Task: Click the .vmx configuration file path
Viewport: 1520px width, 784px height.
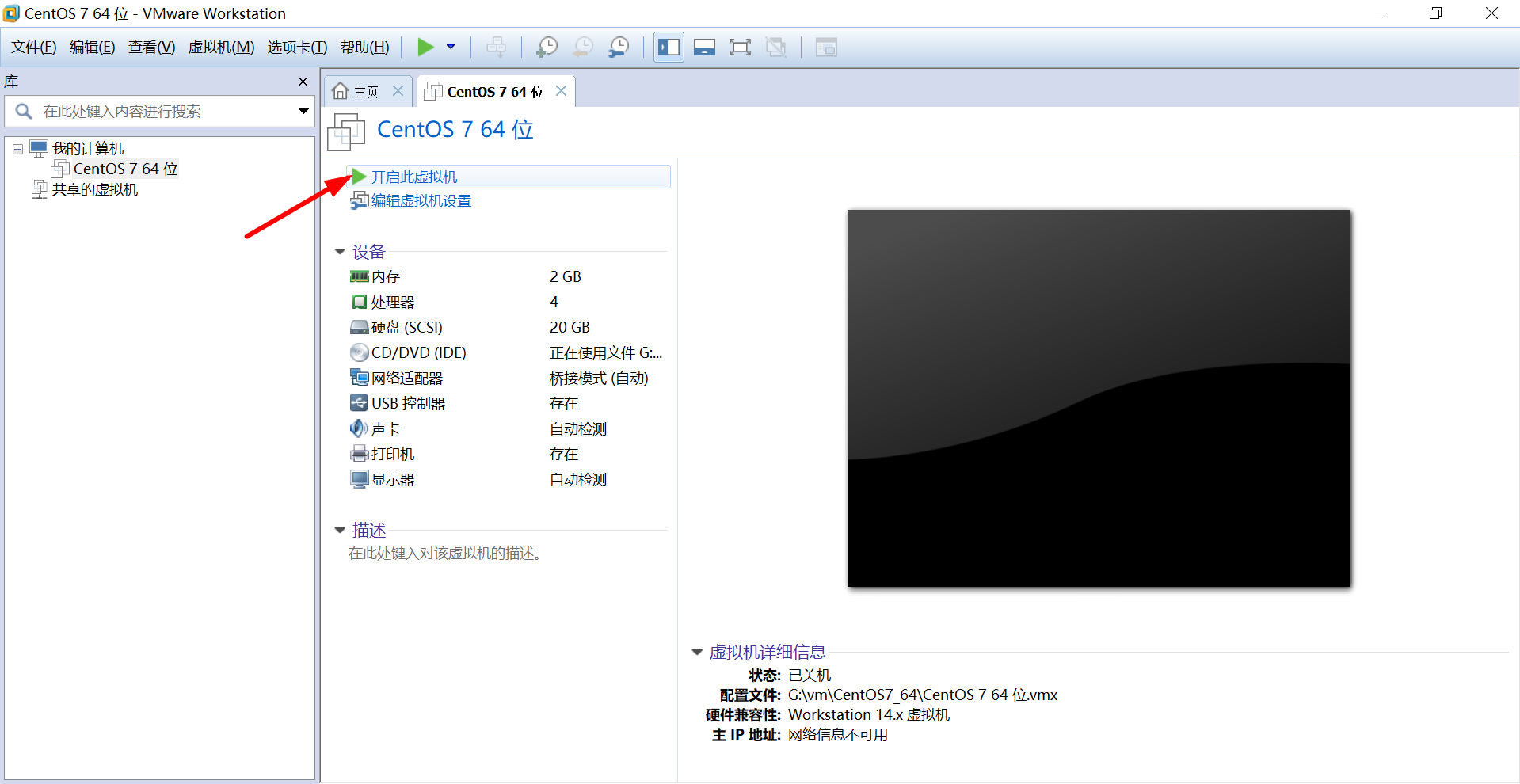Action: [x=923, y=695]
